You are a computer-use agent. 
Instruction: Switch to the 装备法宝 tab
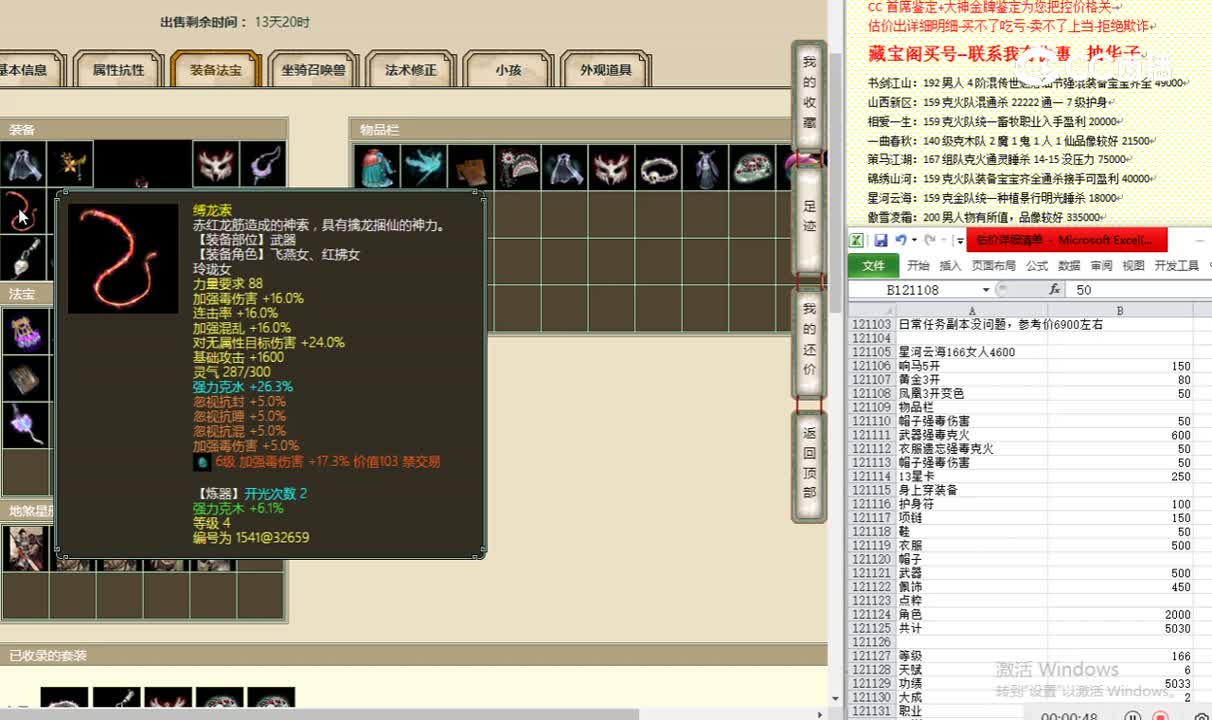216,70
